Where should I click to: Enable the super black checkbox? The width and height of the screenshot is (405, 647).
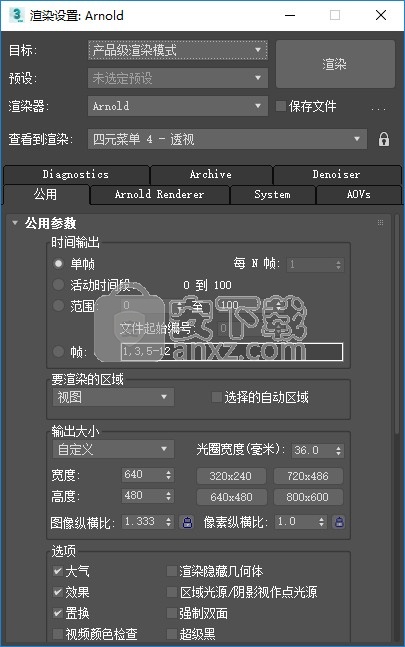(172, 633)
